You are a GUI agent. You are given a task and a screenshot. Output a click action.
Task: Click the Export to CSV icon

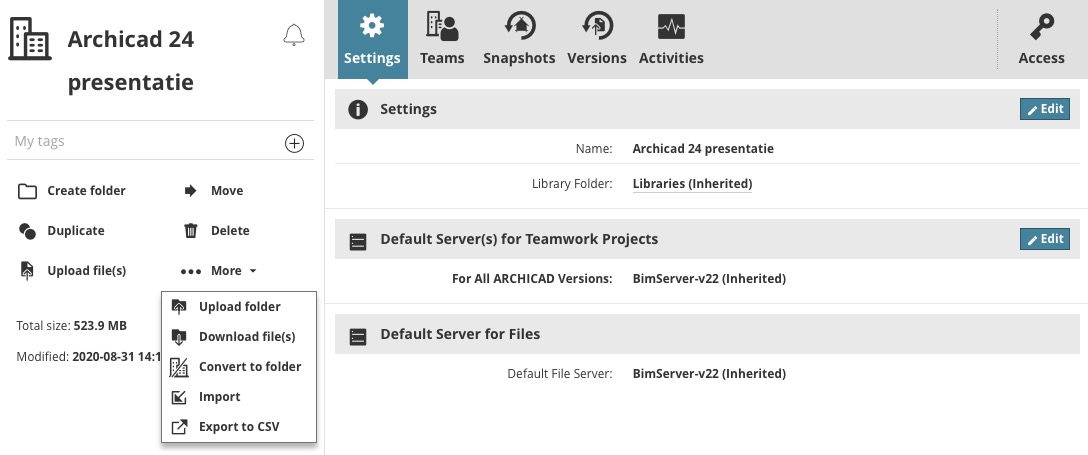point(179,427)
